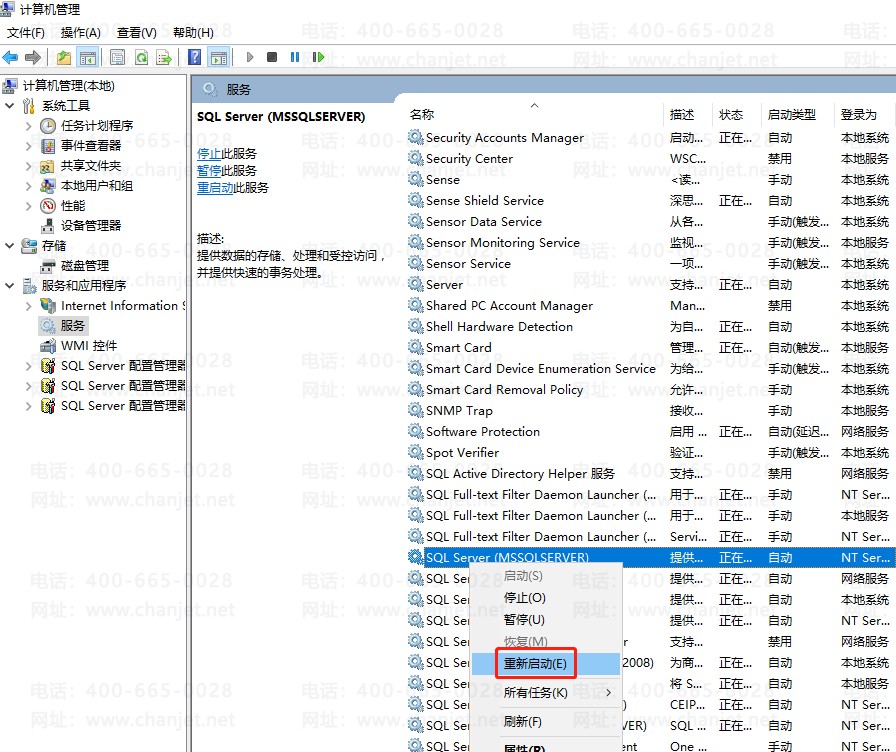Click the Security Center service gear icon

pos(415,158)
